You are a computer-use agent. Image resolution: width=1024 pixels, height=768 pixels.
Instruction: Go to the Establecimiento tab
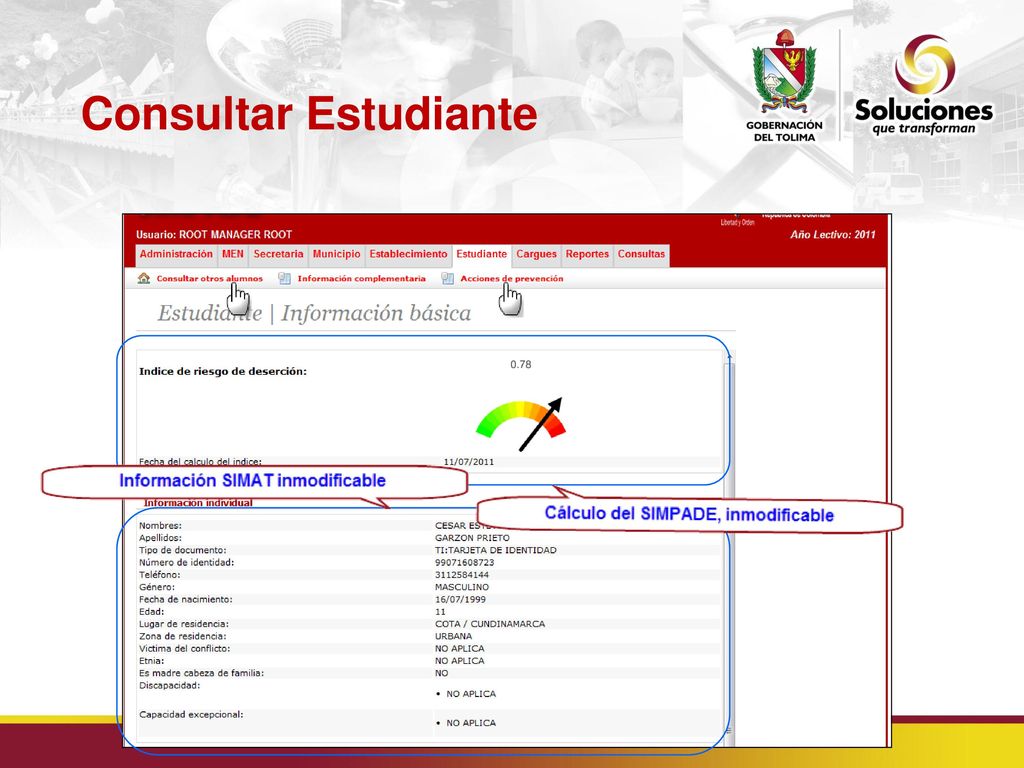[408, 254]
